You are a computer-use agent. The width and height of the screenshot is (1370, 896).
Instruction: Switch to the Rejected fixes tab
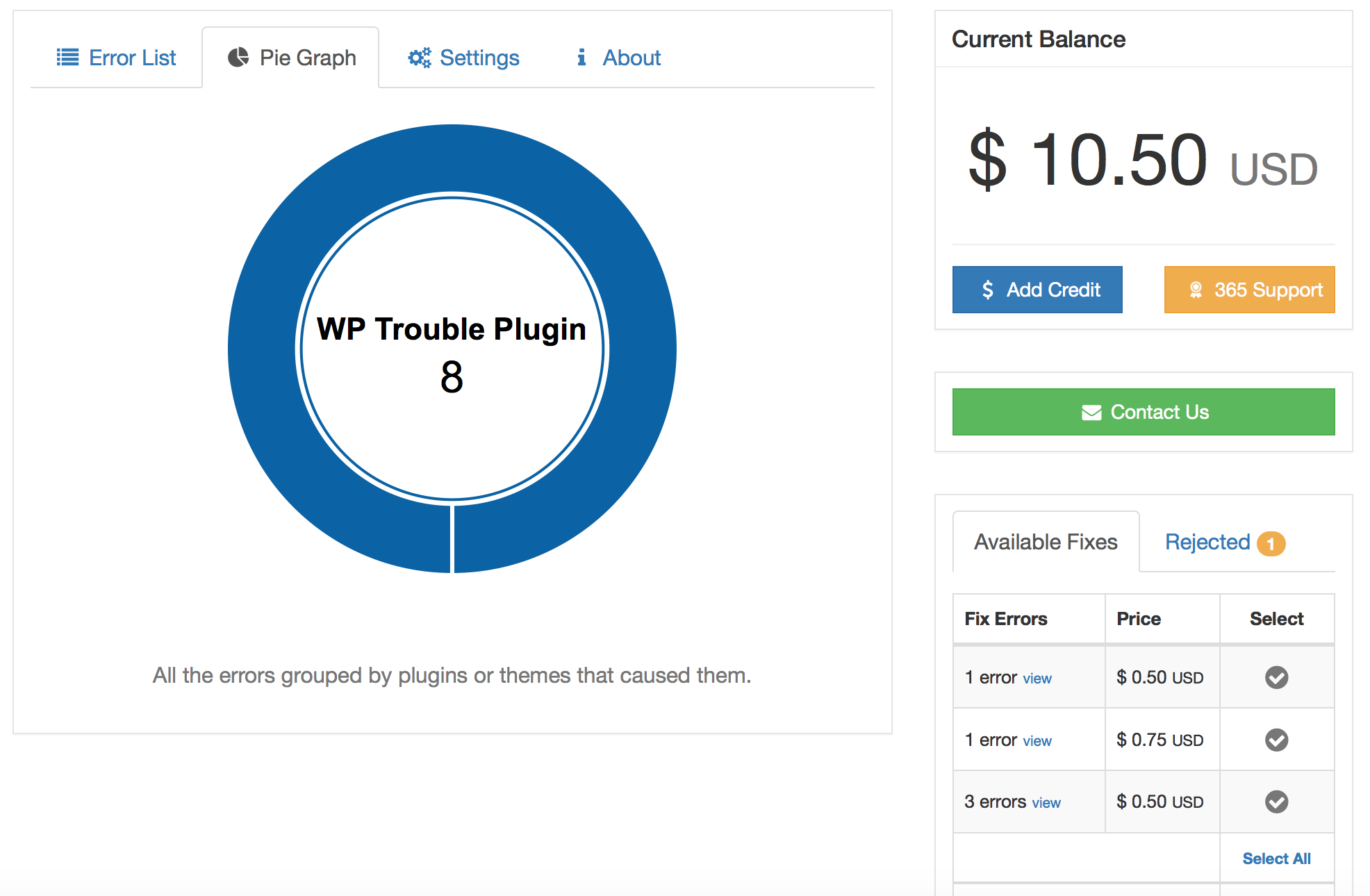pos(1225,542)
